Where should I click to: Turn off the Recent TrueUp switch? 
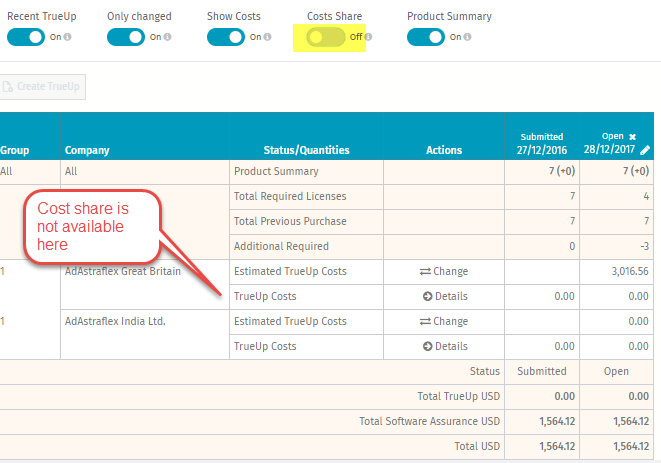click(x=26, y=37)
